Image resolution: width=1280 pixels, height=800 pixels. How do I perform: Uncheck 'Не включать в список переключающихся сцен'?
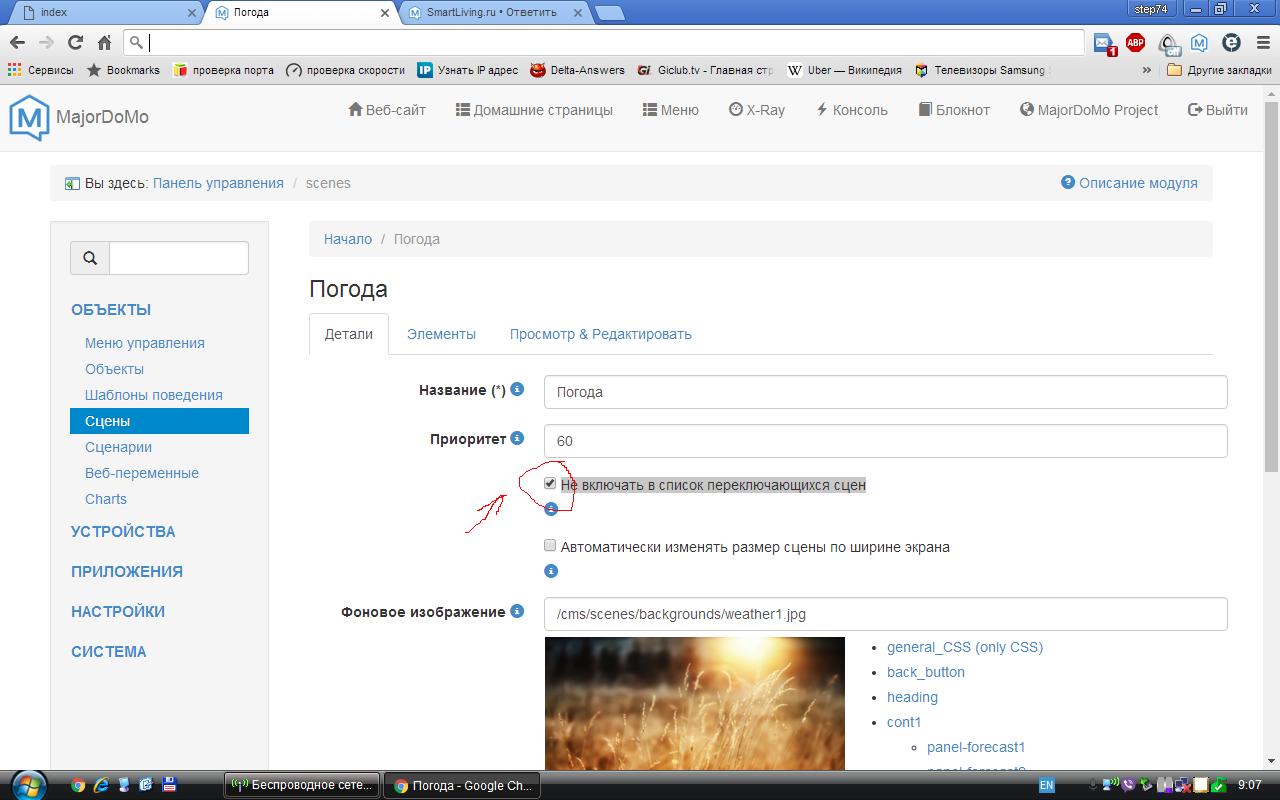point(550,484)
